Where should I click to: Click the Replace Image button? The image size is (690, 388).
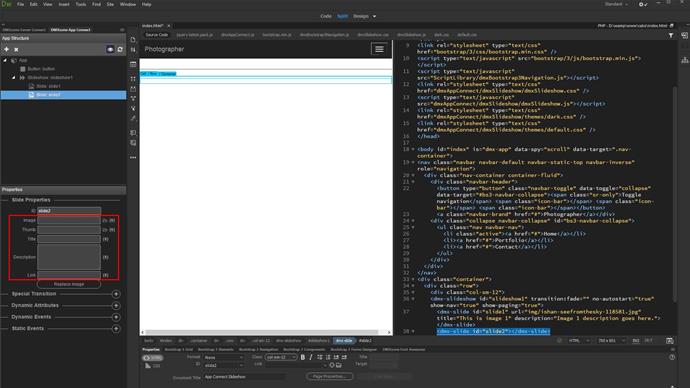tap(69, 284)
